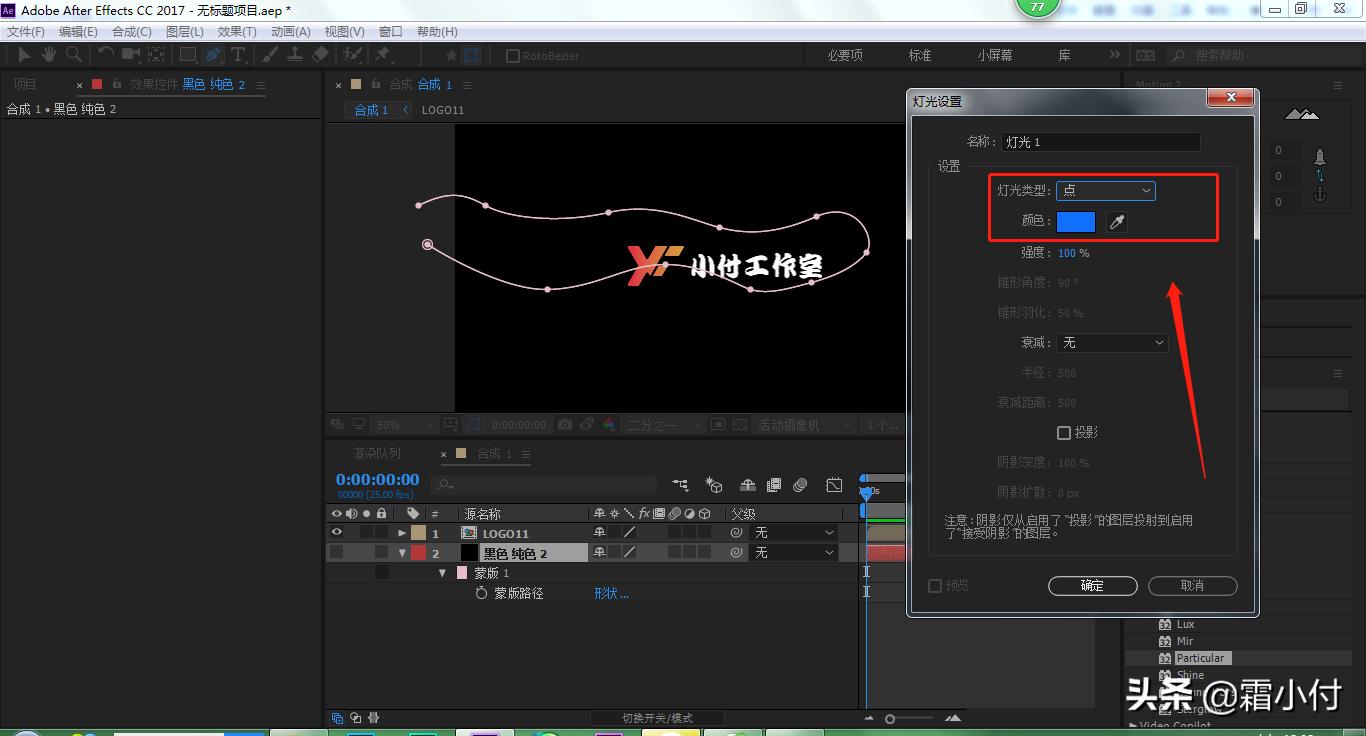Open the 衰减 falloff dropdown
1366x736 pixels.
coord(1111,342)
